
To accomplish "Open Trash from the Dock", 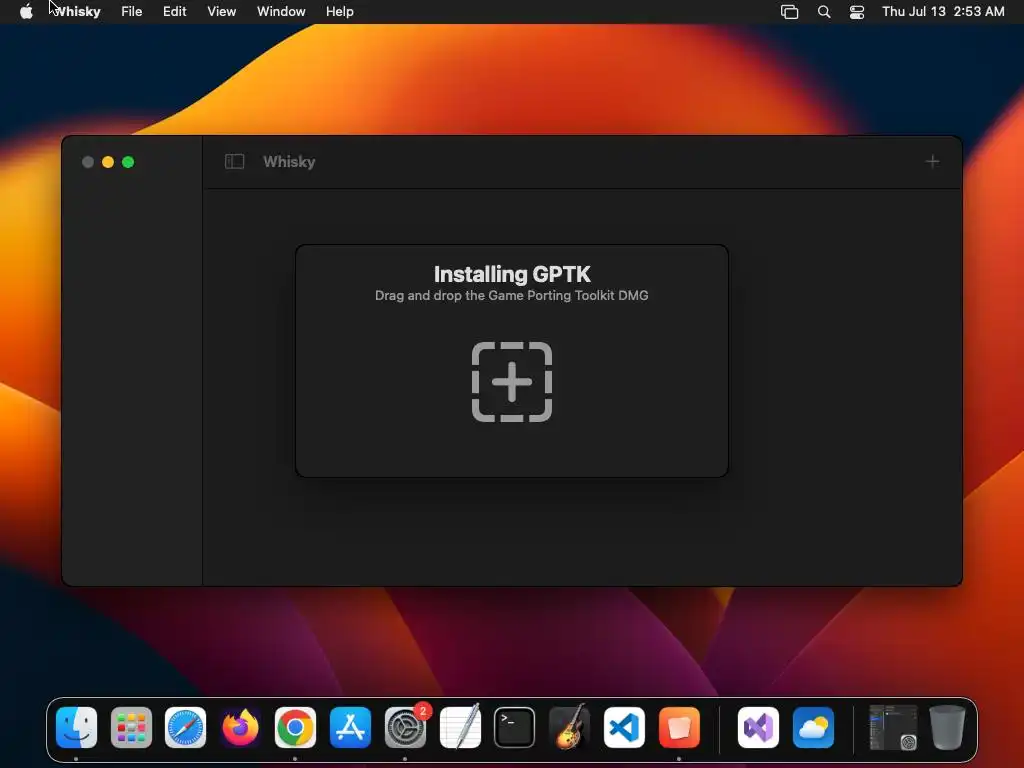I will point(947,728).
